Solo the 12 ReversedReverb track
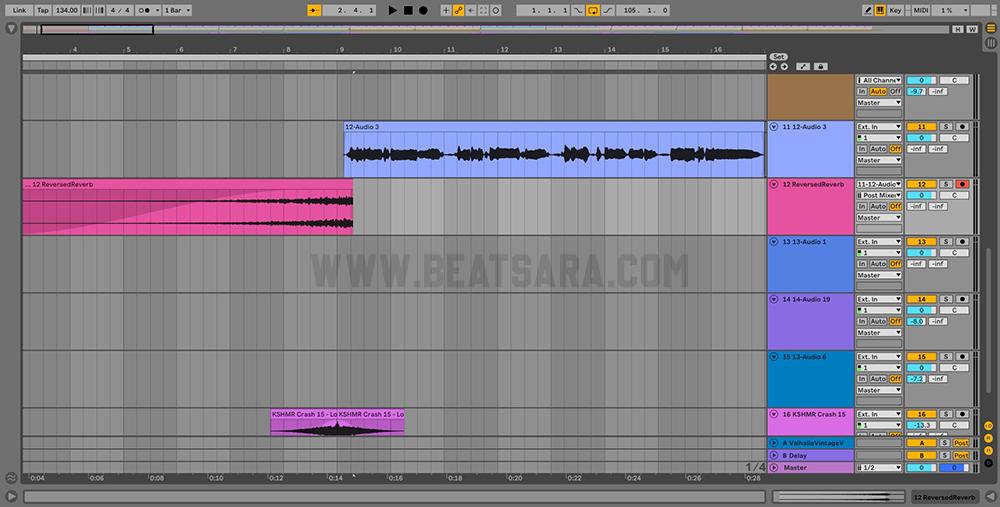The image size is (1000, 507). tap(945, 184)
